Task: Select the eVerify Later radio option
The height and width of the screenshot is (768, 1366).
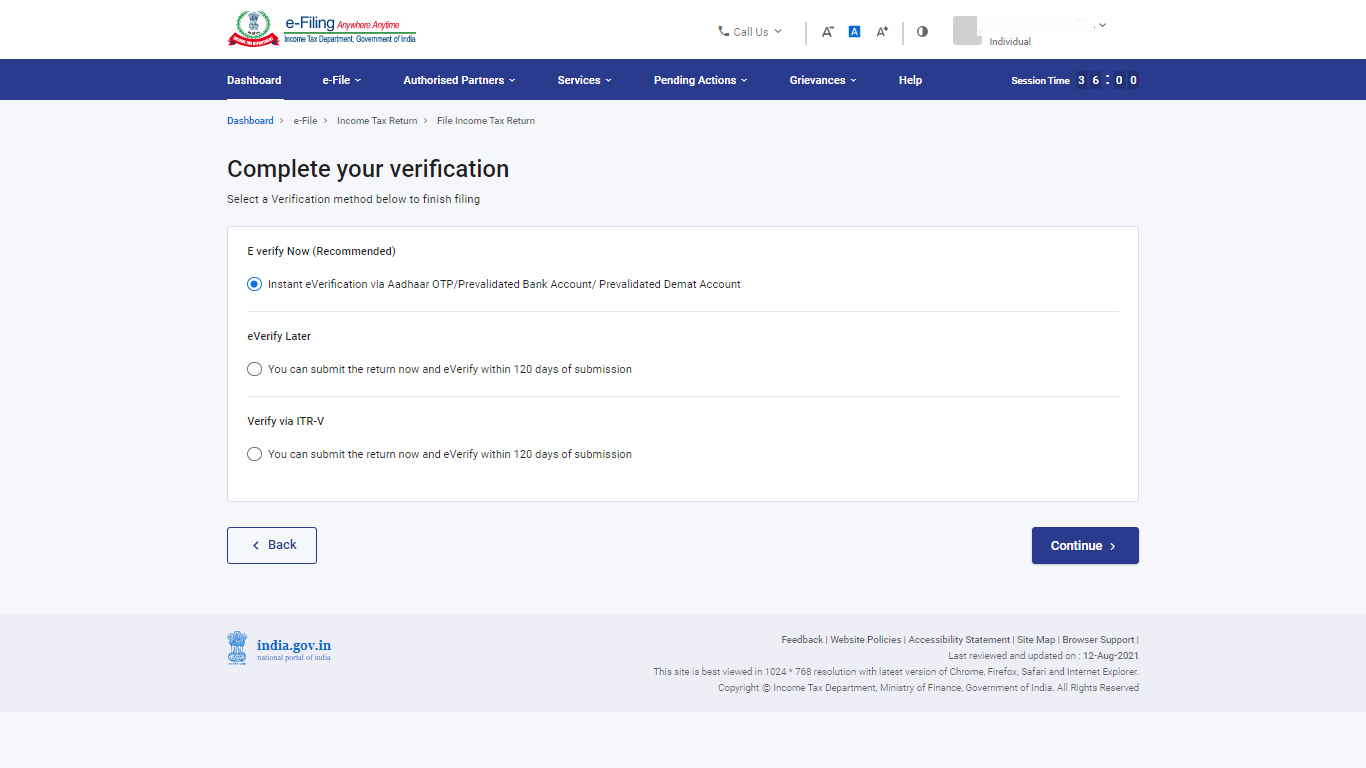Action: point(254,369)
